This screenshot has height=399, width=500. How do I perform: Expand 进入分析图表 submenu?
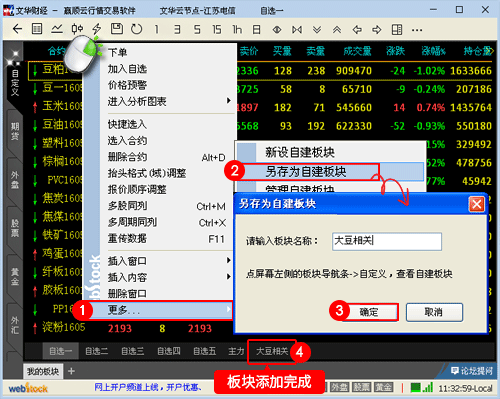click(168, 101)
